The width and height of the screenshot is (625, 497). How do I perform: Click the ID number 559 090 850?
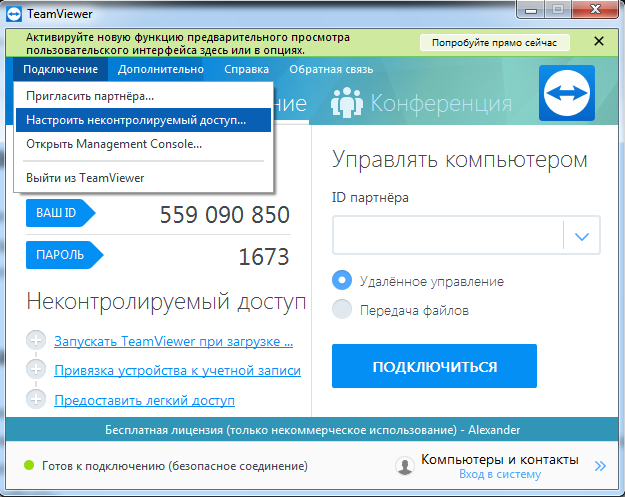224,215
